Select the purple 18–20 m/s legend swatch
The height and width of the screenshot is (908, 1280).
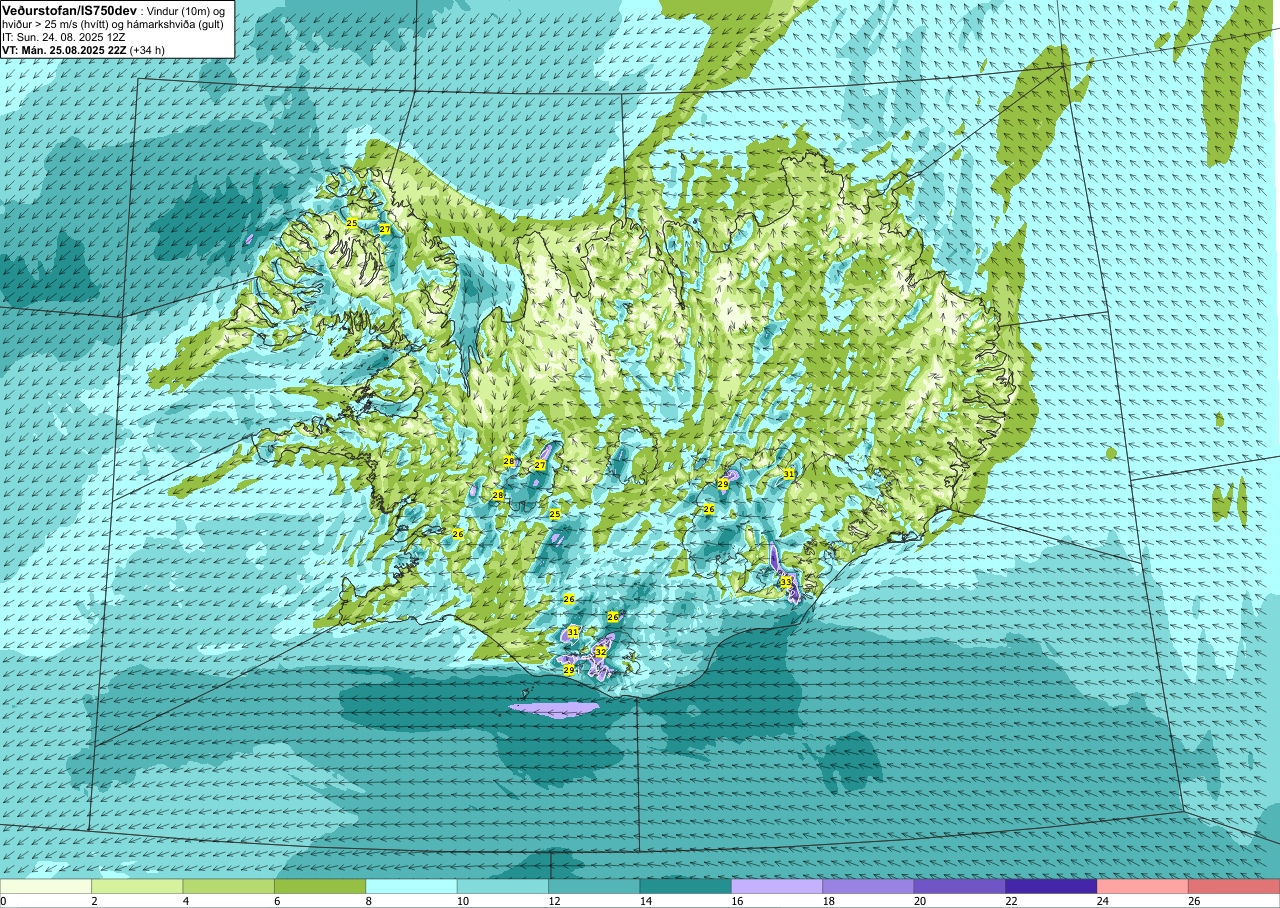868,887
